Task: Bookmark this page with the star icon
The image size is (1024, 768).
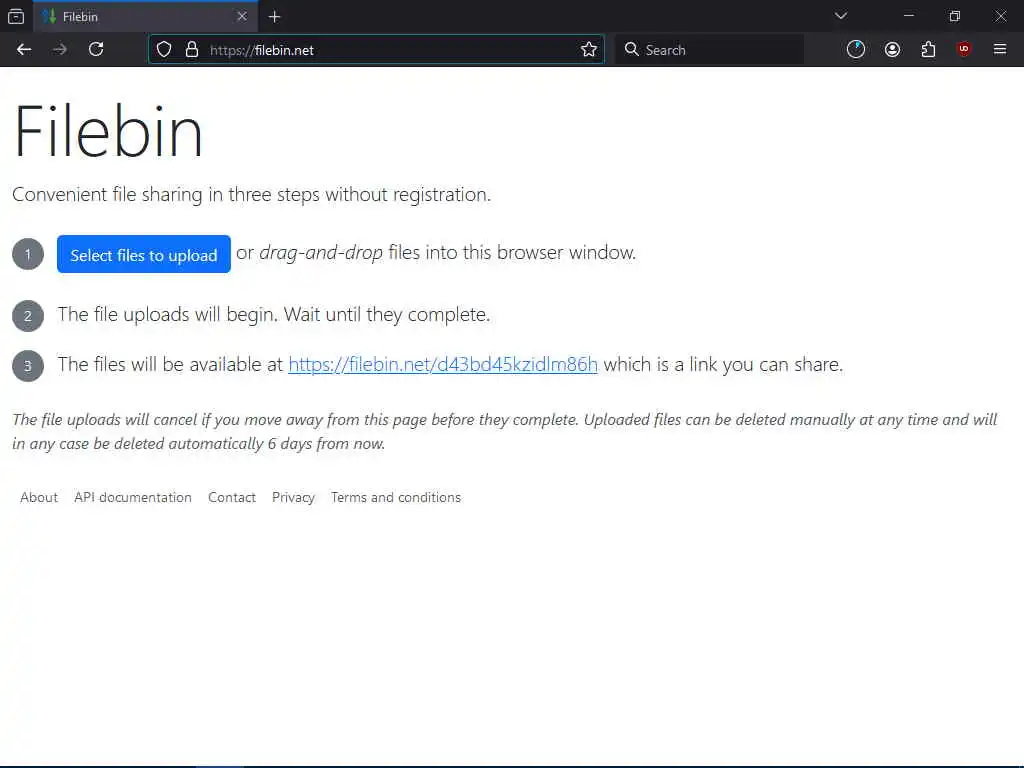Action: tap(588, 50)
